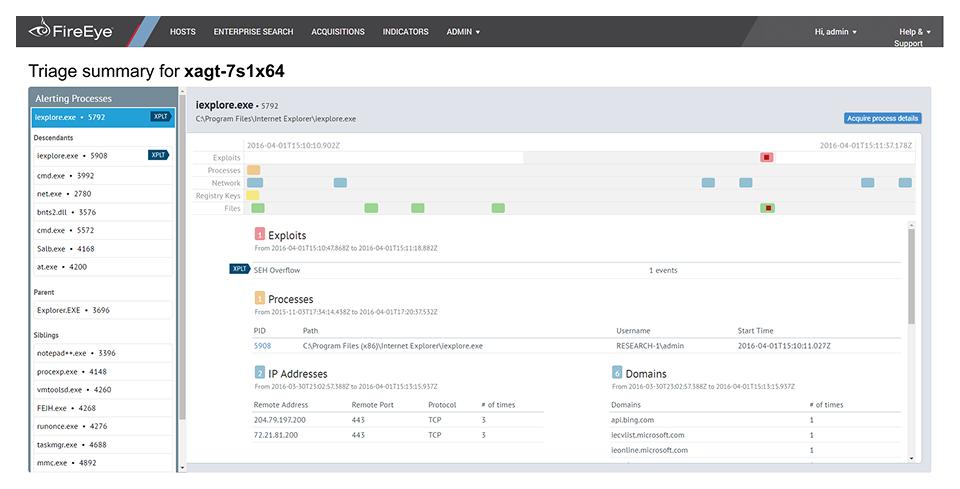This screenshot has height=489, width=960.
Task: Click the FireEye logo
Action: tap(70, 31)
